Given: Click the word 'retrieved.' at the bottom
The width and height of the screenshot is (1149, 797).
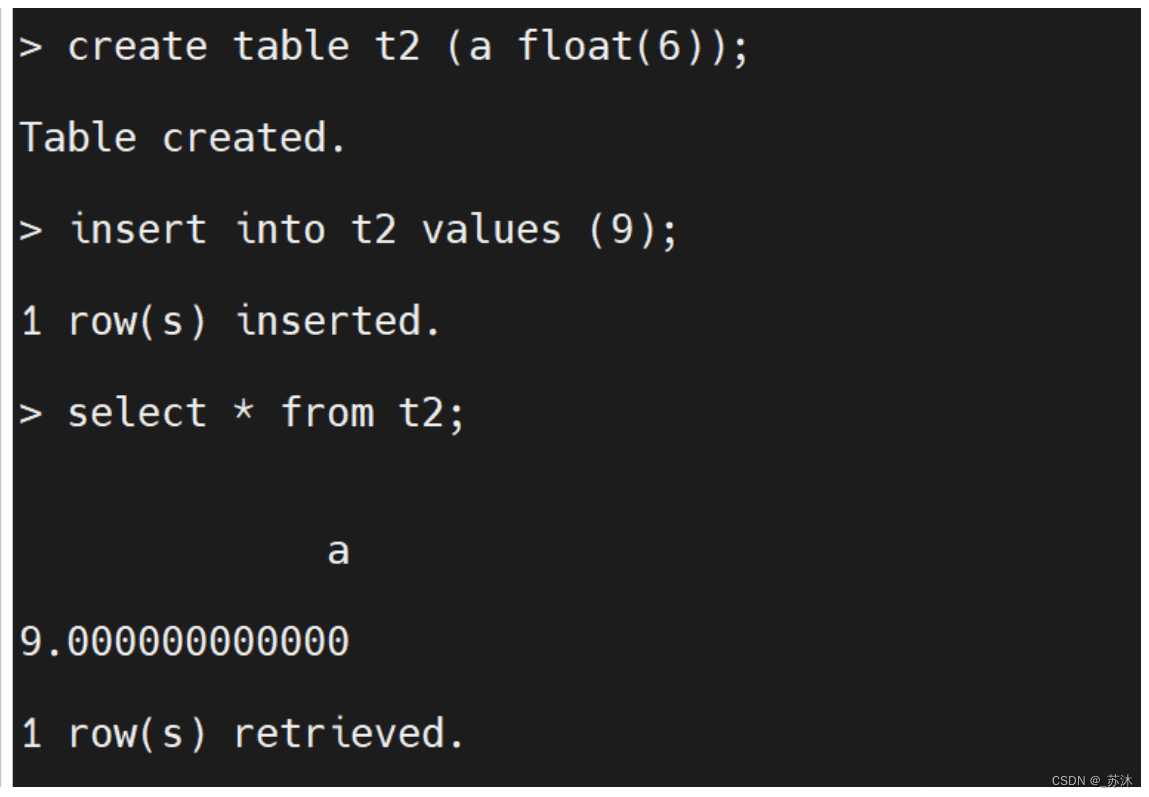Looking at the screenshot, I should tap(349, 733).
